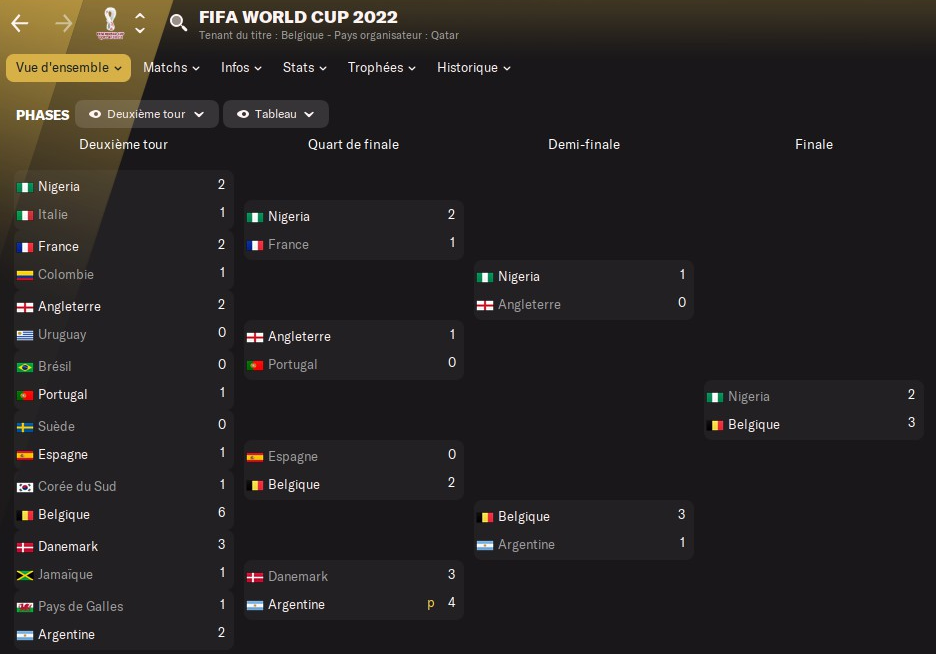Screen dimensions: 936x654
Task: Open the search magnifier icon
Action: click(x=178, y=22)
